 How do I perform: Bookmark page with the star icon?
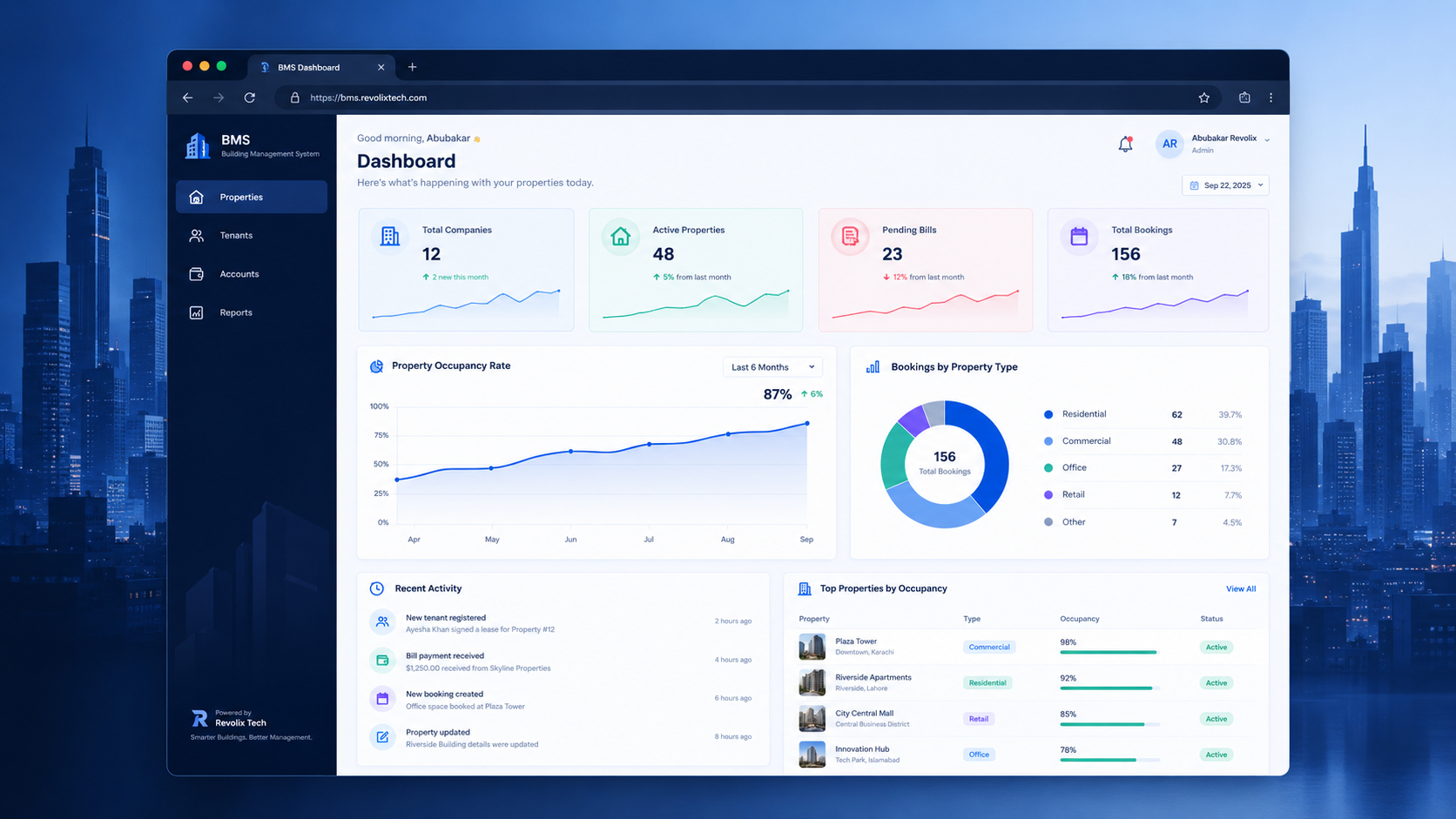pyautogui.click(x=1204, y=97)
